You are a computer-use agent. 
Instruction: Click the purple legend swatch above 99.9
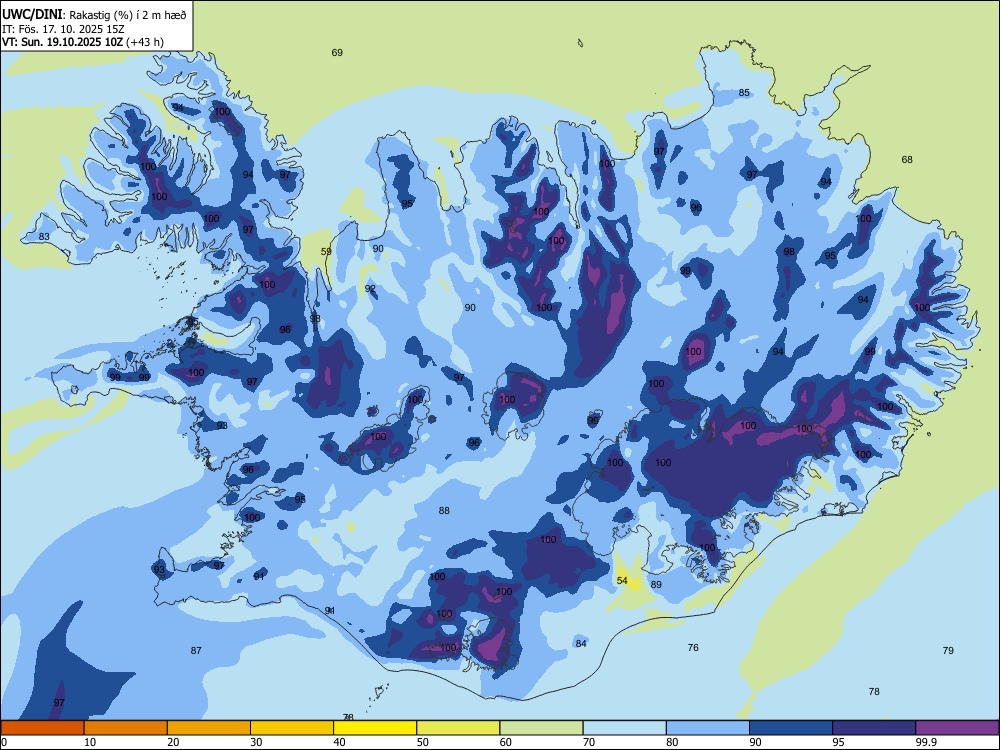coord(957,728)
